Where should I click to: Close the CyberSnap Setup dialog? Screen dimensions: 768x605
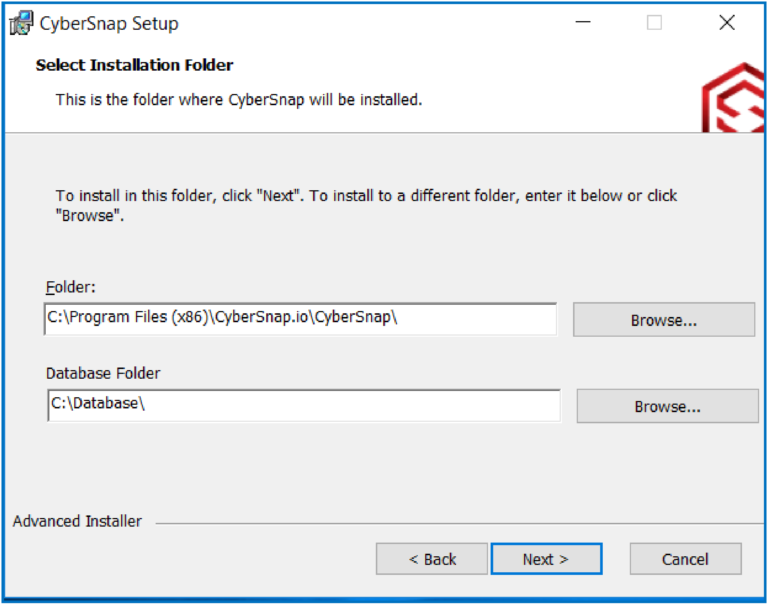point(727,23)
